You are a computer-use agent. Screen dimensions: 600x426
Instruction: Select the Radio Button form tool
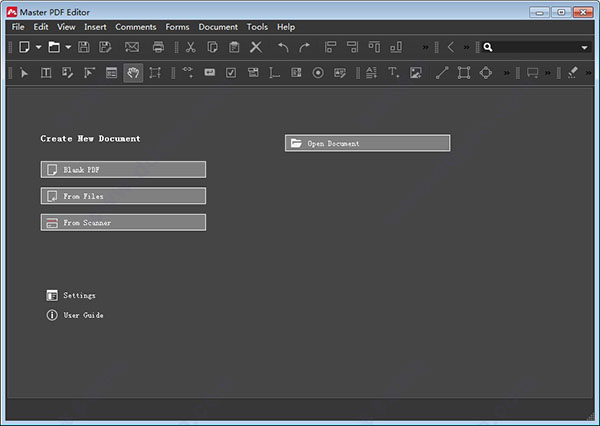(x=318, y=73)
